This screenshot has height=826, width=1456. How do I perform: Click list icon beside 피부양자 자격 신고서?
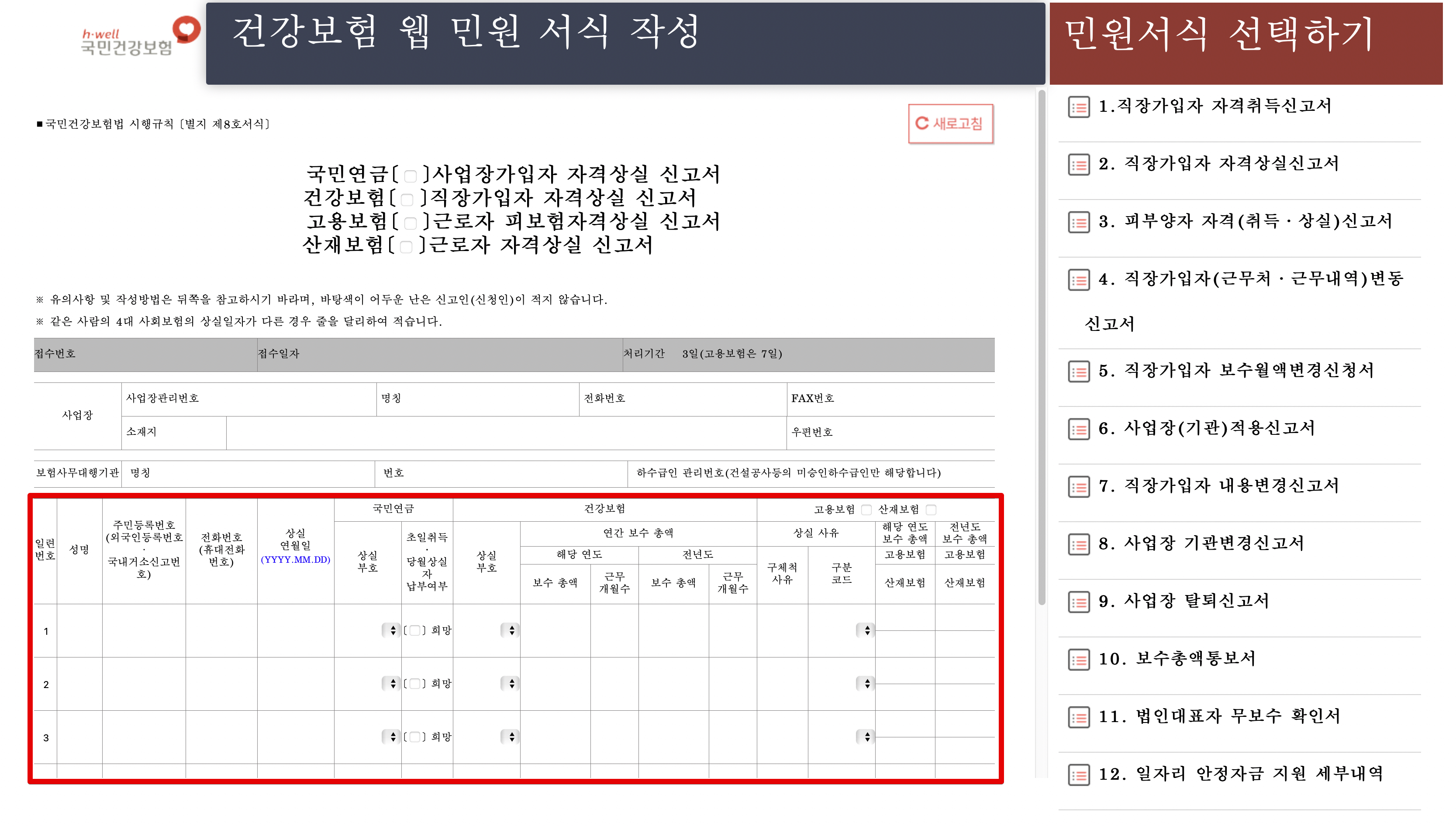click(x=1078, y=222)
